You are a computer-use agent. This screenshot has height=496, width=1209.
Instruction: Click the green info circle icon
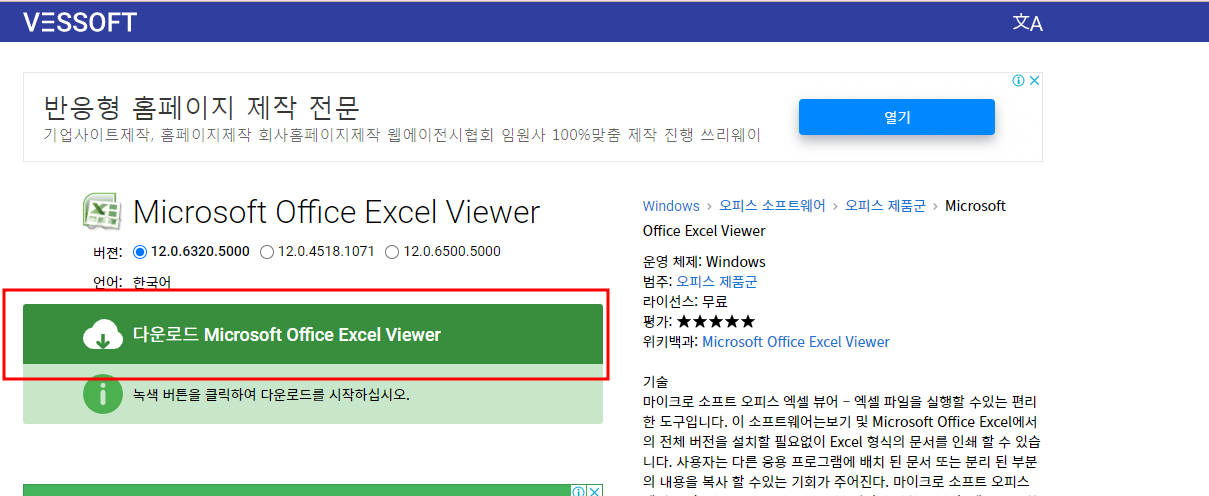click(x=102, y=394)
